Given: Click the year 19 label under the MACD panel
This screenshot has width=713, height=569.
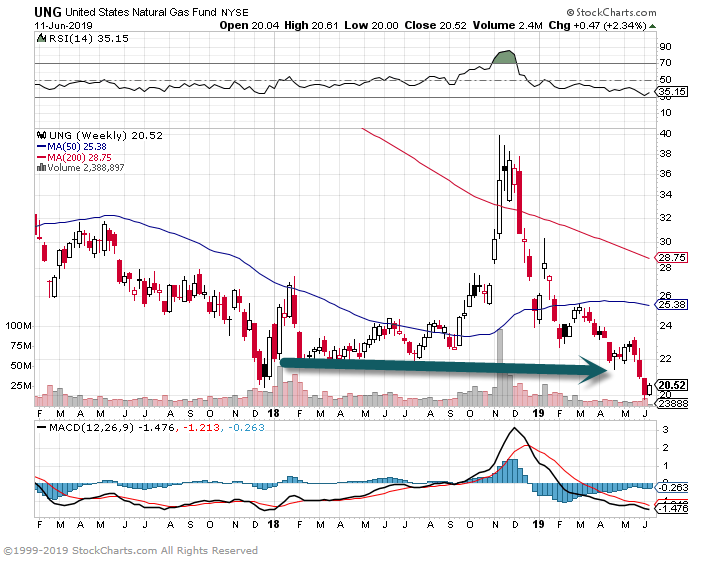Looking at the screenshot, I should coord(538,524).
